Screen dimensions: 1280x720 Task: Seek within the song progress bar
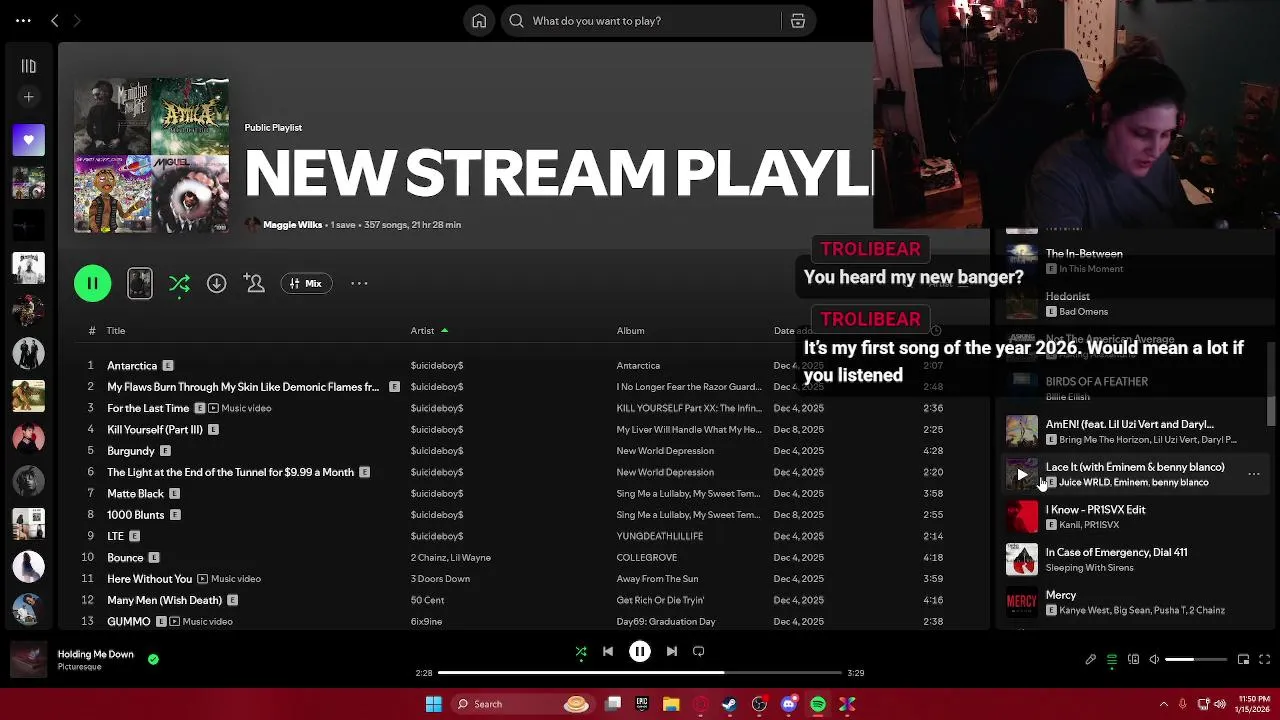pyautogui.click(x=640, y=673)
